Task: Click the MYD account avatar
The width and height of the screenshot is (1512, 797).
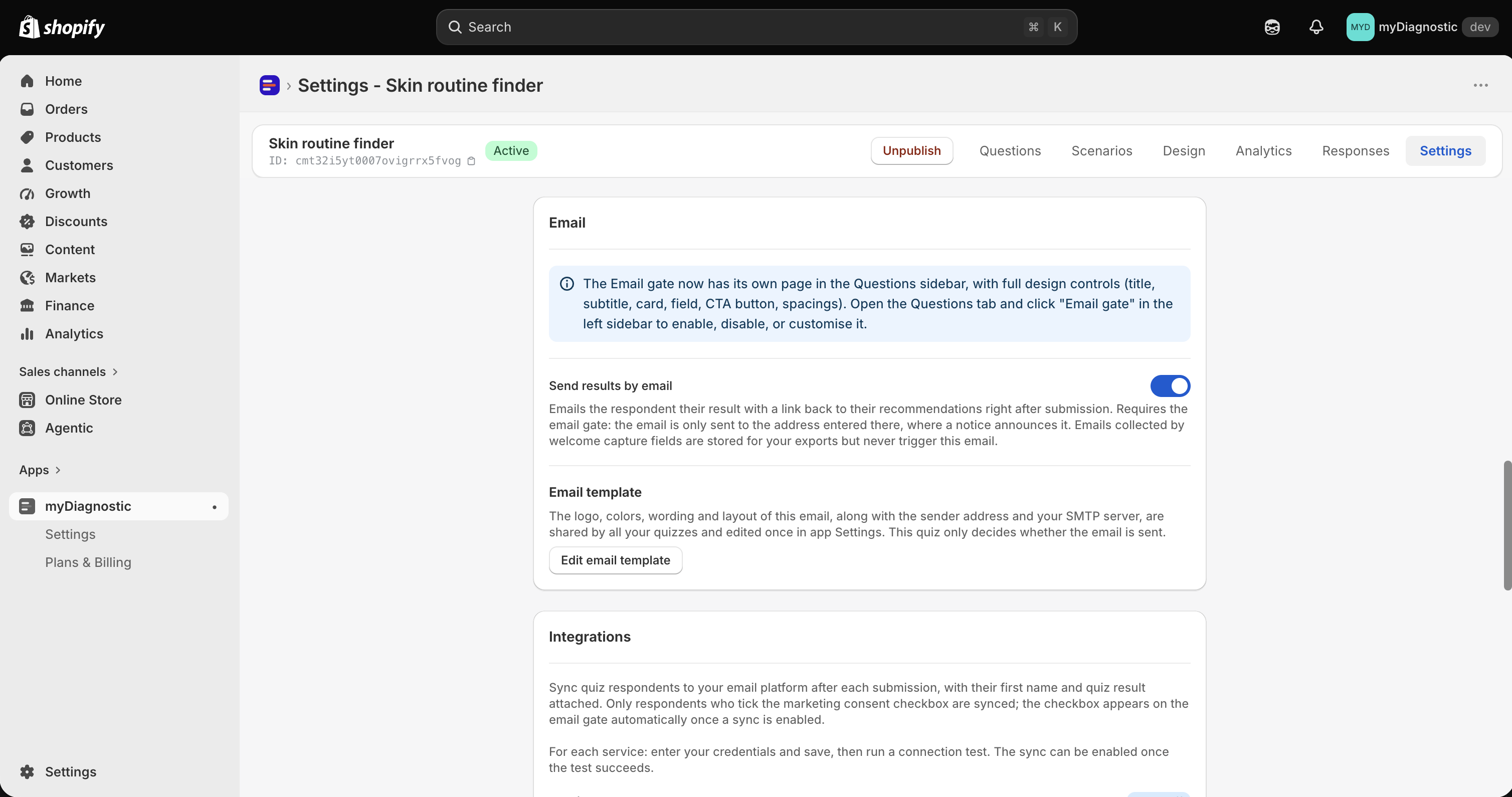Action: (x=1360, y=27)
